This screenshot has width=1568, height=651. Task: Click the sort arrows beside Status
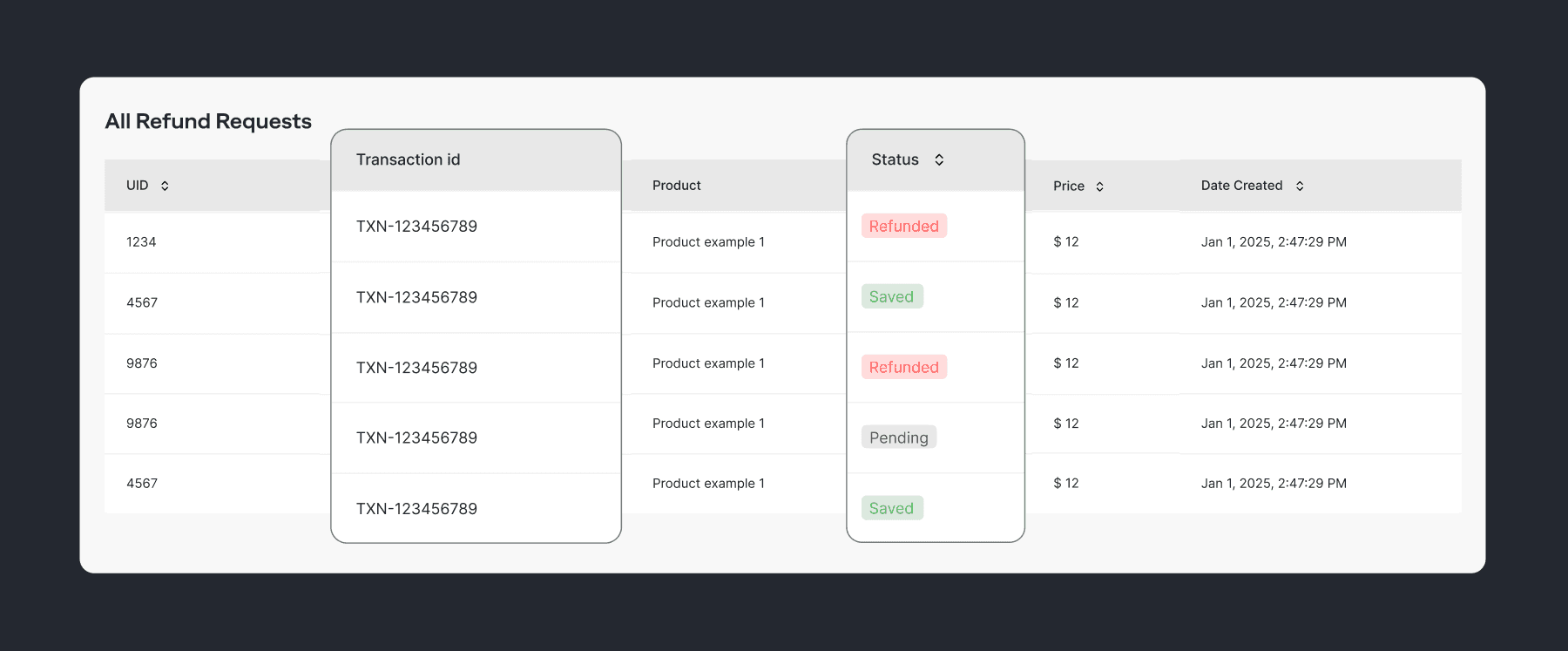tap(939, 159)
